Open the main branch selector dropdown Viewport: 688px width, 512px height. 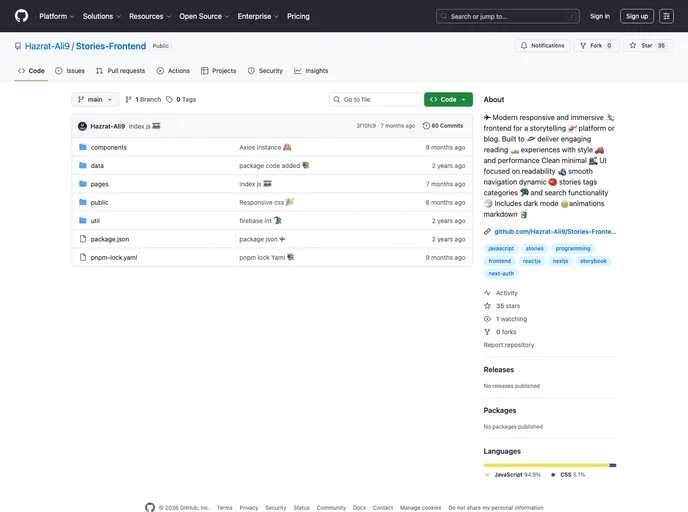95,100
